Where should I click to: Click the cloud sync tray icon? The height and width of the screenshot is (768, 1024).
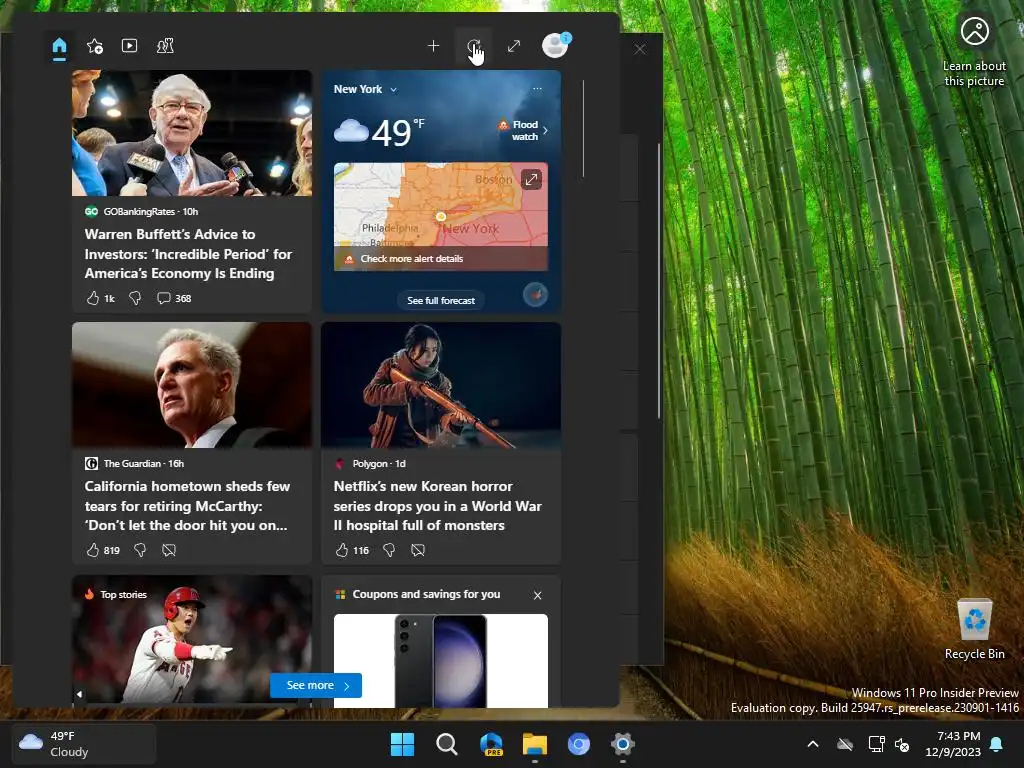[x=845, y=744]
